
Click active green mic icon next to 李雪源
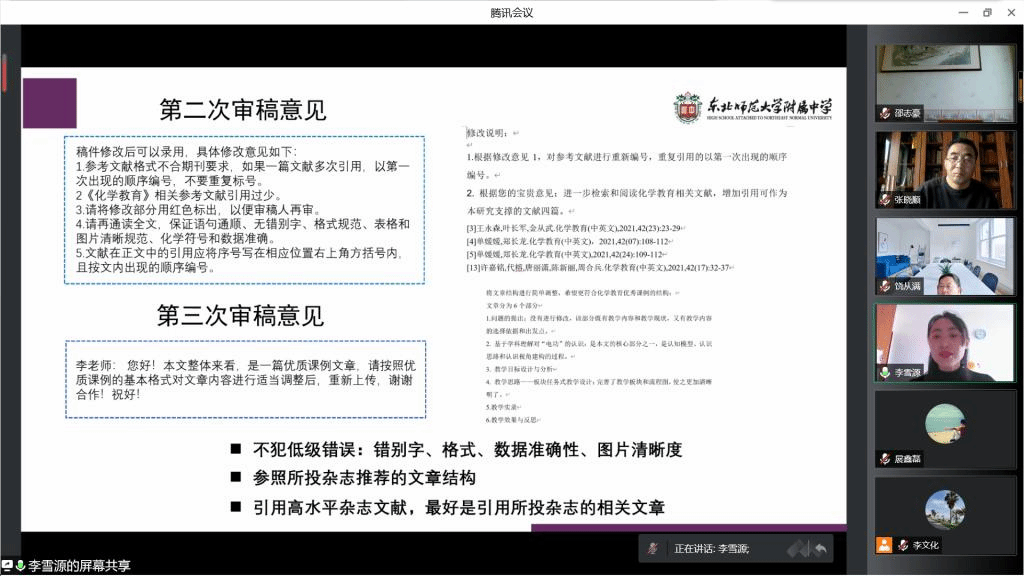[884, 372]
